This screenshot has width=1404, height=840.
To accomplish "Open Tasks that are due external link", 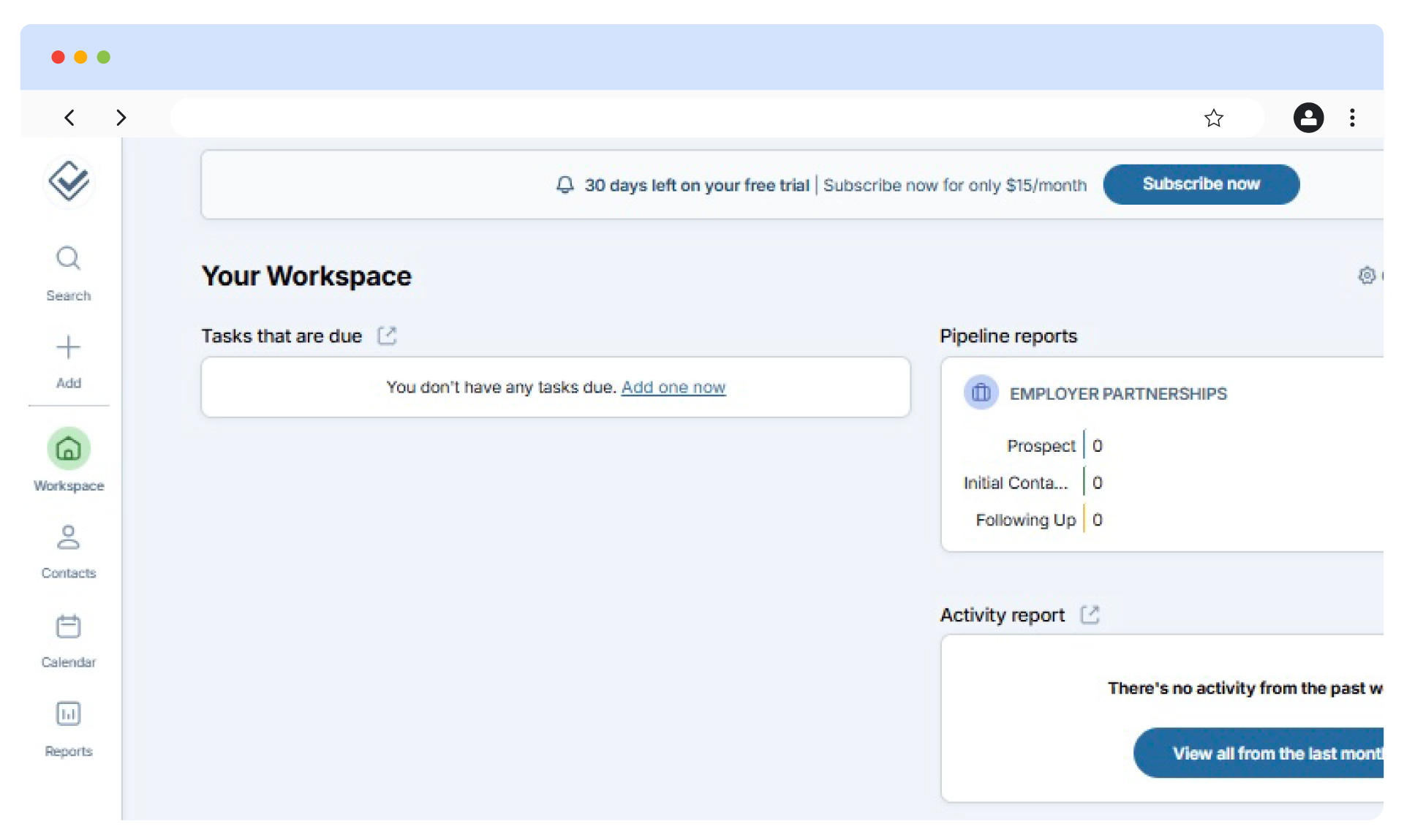I will tap(387, 336).
